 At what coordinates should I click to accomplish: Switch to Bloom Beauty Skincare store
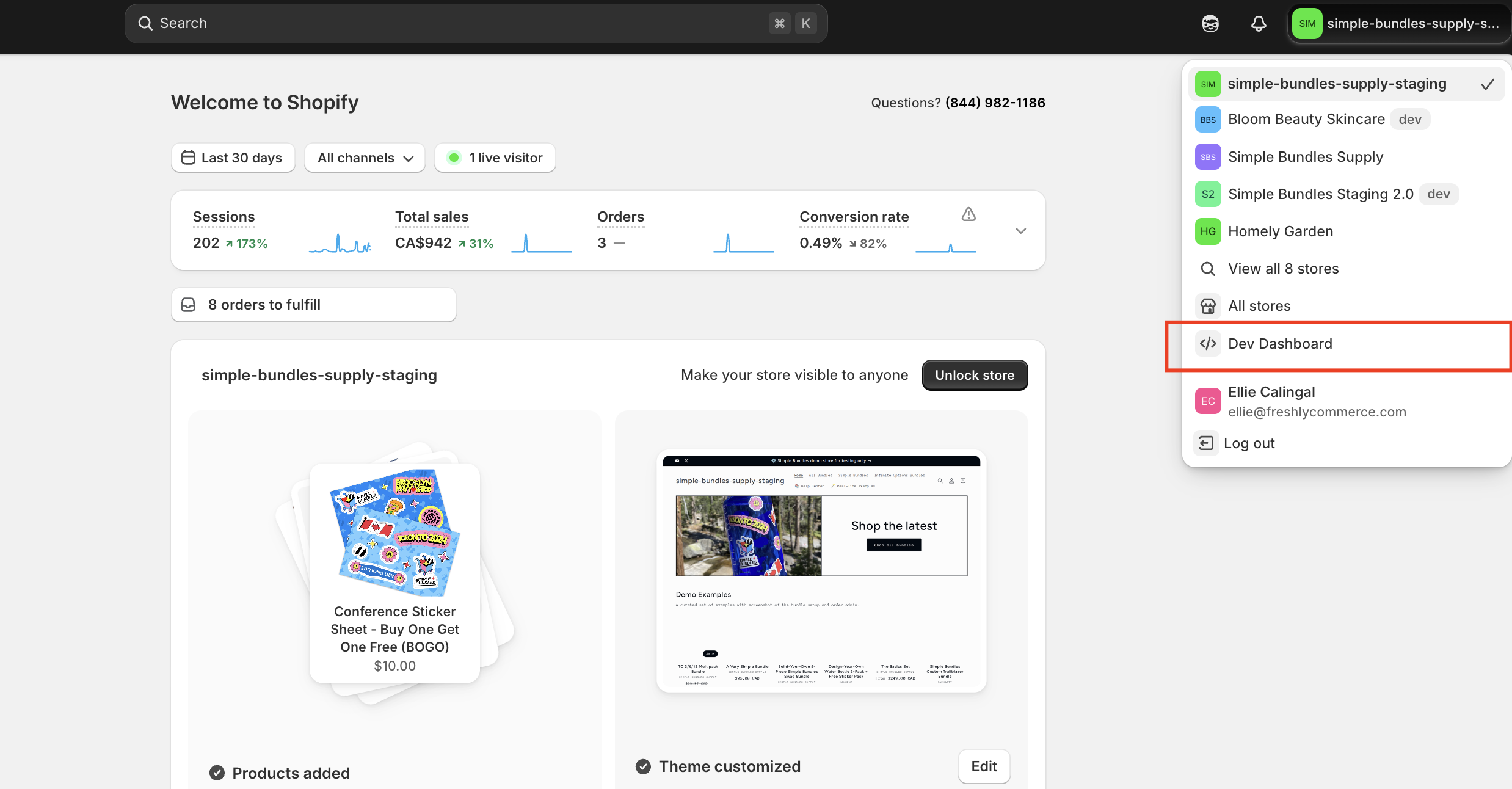coord(1306,120)
